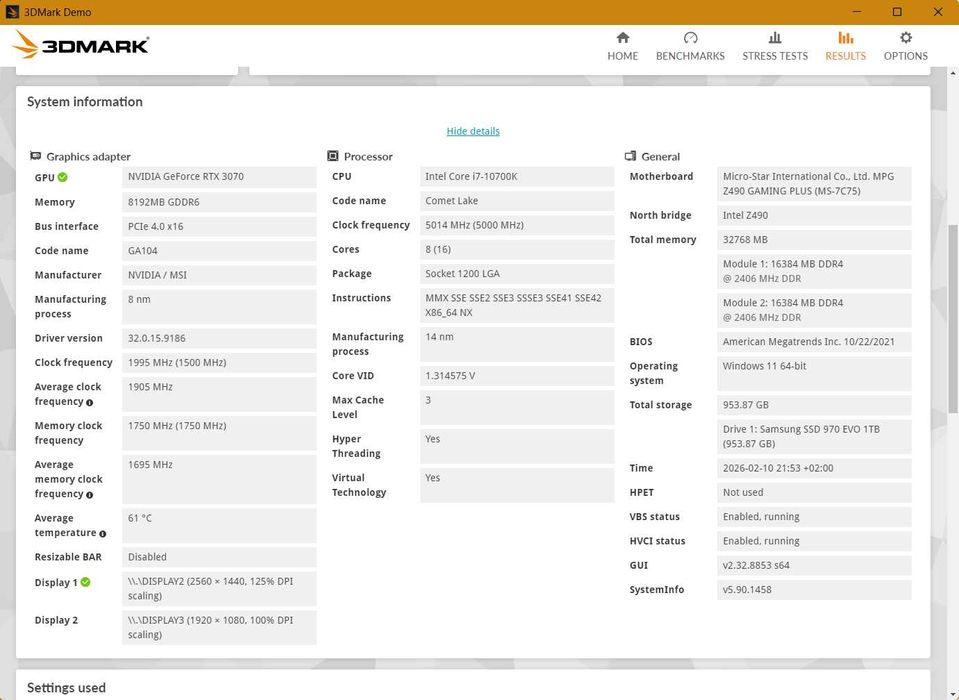This screenshot has width=959, height=700.
Task: Select the 2026-02-10 21:53 time value
Action: click(814, 468)
